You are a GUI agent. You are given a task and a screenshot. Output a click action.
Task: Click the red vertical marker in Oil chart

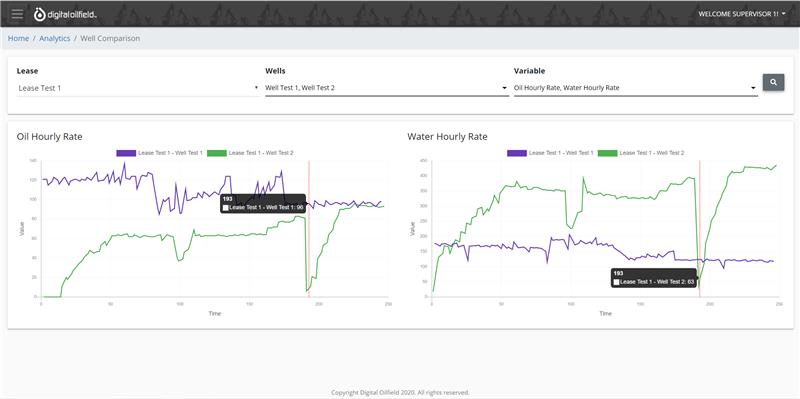[x=309, y=229]
